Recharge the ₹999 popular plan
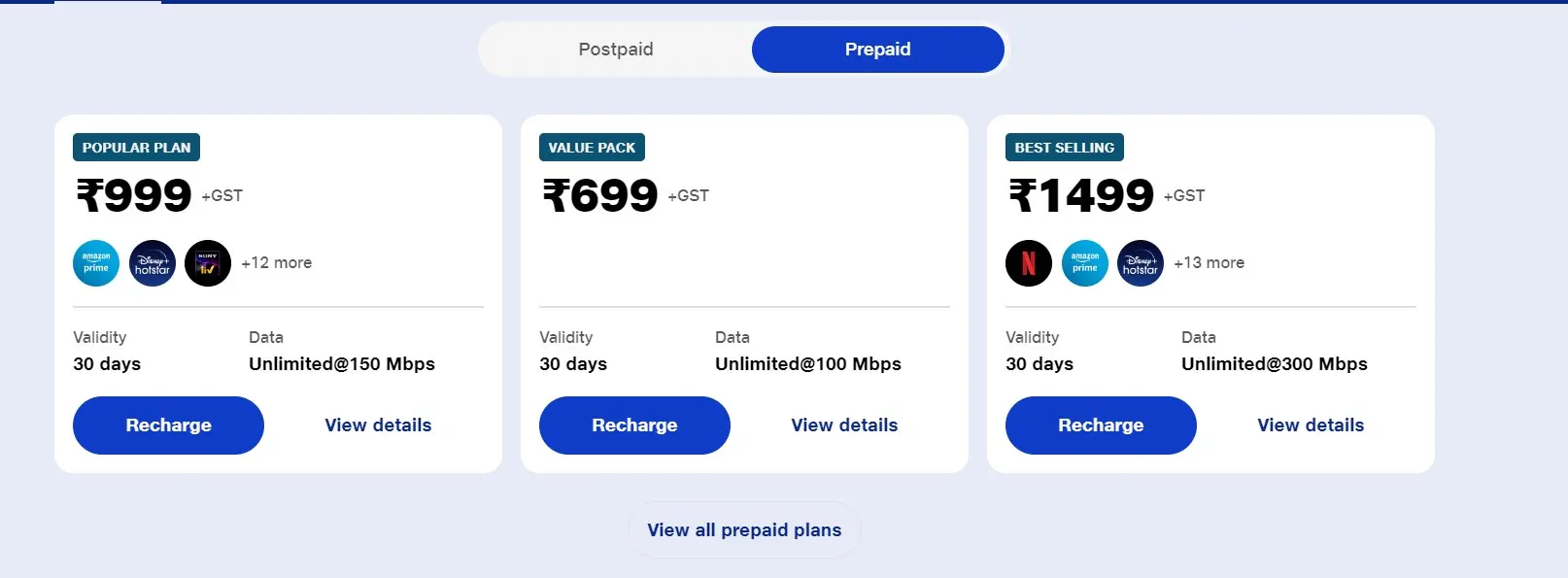 pos(168,425)
